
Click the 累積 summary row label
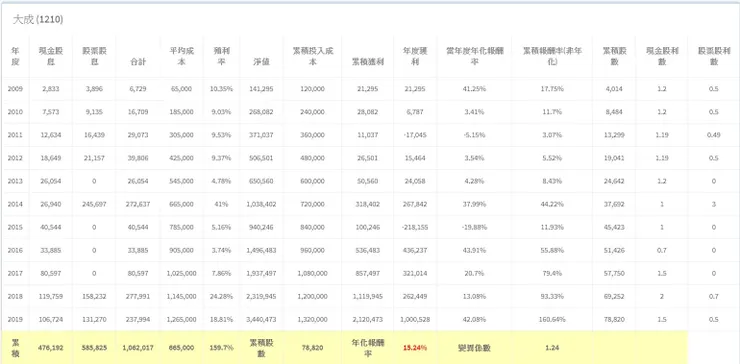[16, 347]
